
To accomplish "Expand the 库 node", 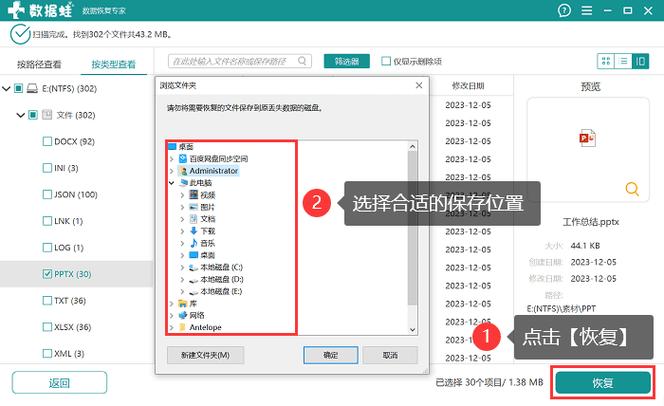I will point(172,304).
